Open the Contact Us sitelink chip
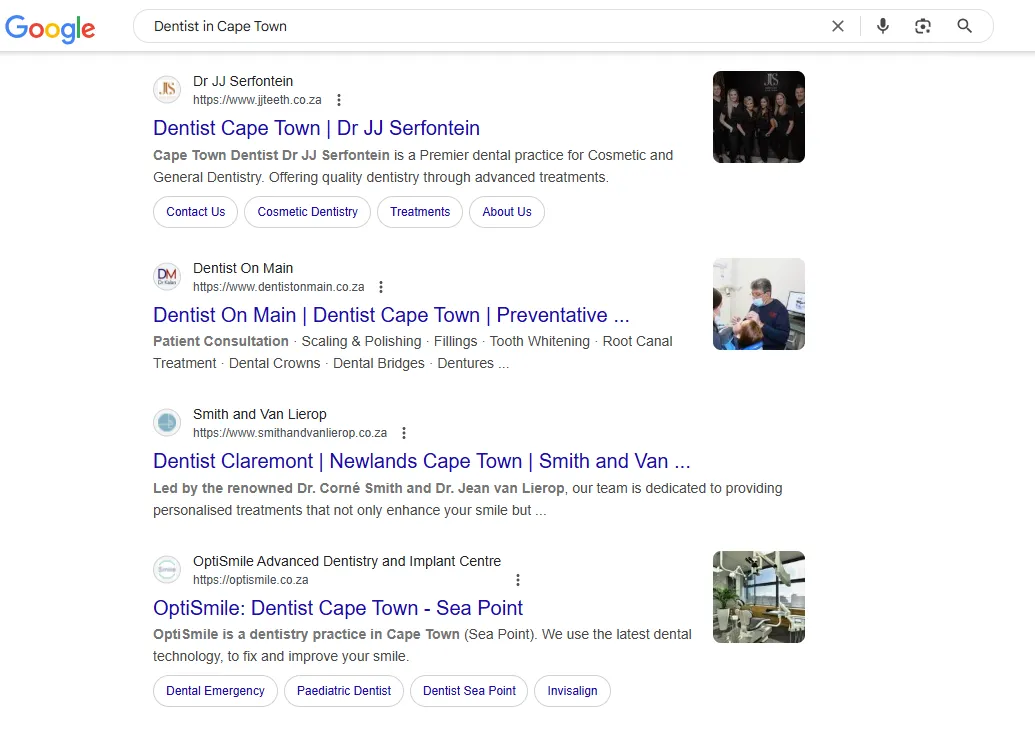Viewport: 1035px width, 732px height. point(195,212)
